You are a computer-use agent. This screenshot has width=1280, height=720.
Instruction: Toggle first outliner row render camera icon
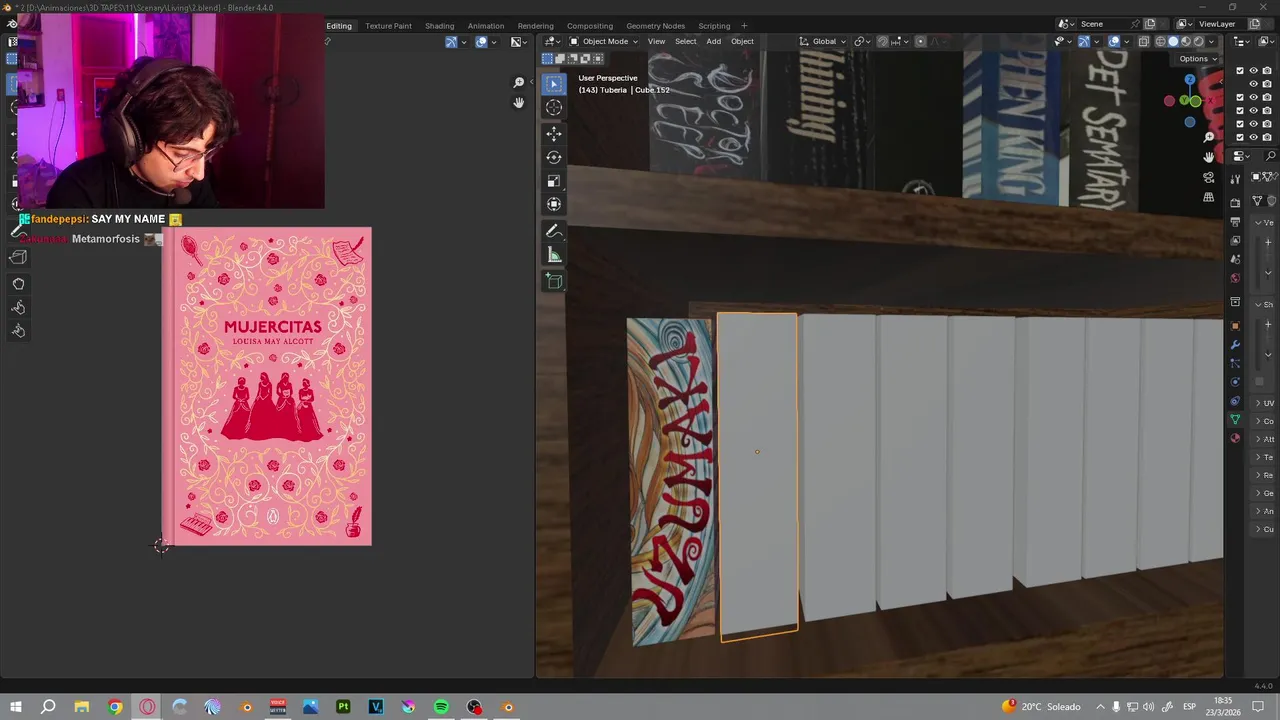(1266, 71)
